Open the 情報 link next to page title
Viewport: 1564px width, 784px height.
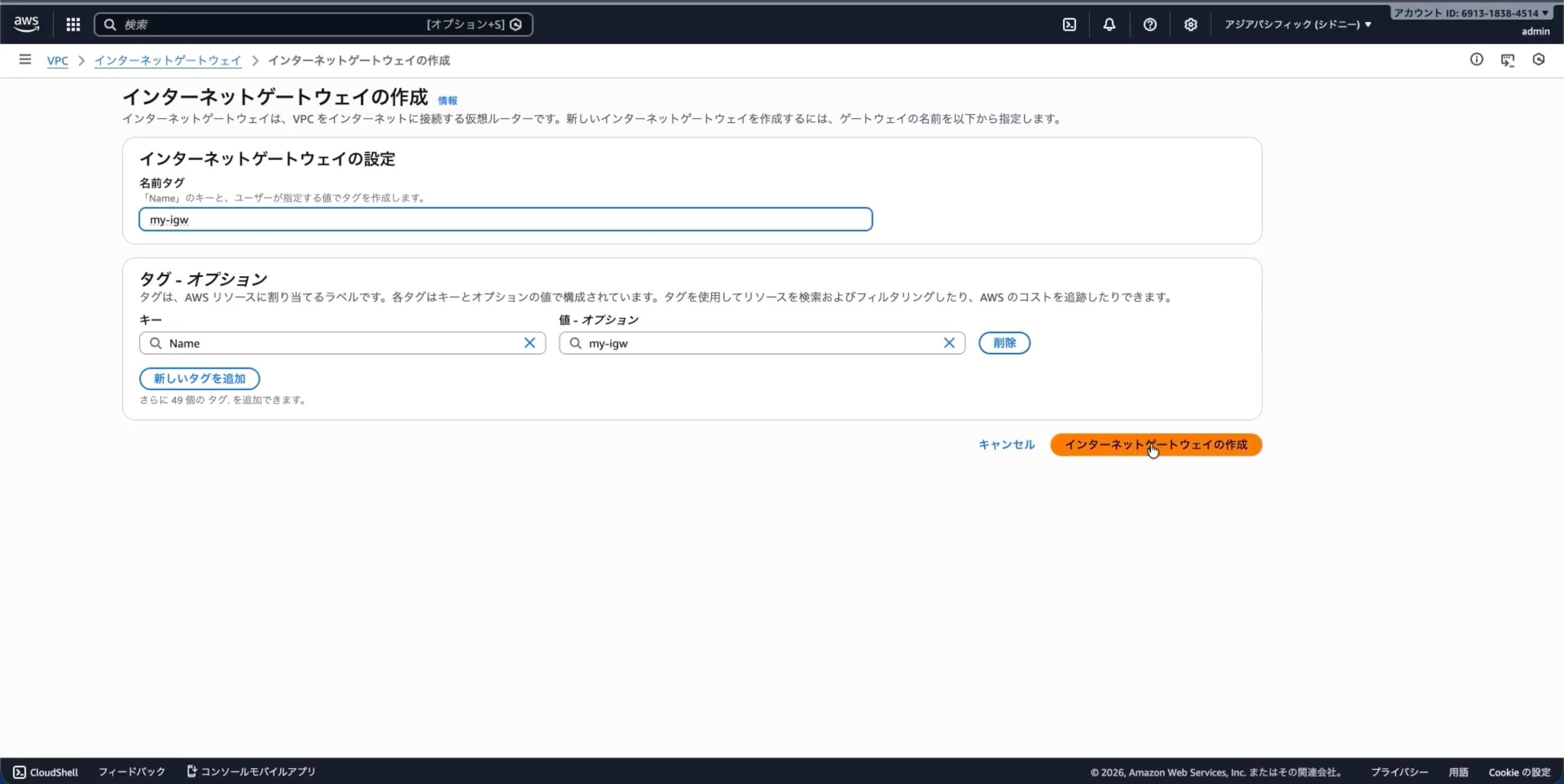pyautogui.click(x=447, y=101)
